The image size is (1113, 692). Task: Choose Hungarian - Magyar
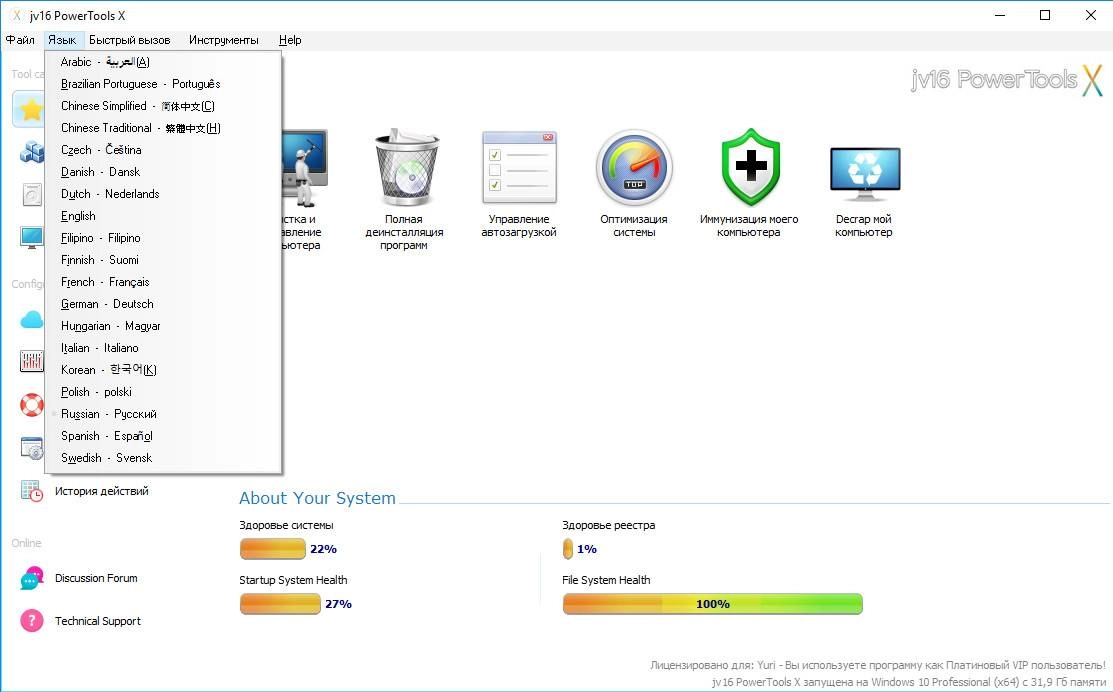[x=163, y=326]
